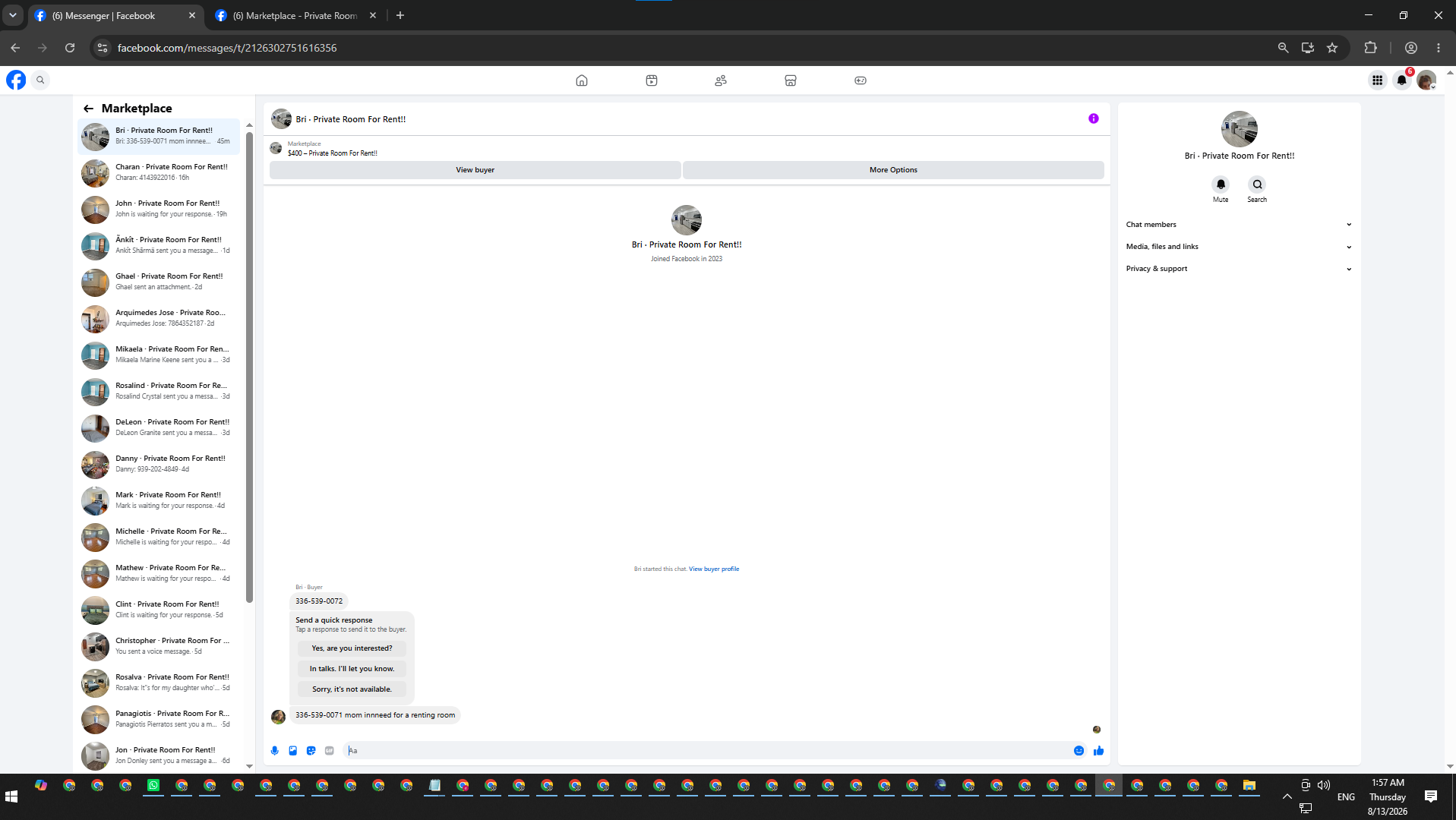This screenshot has height=820, width=1456.
Task: Expand the Chat members section
Action: pyautogui.click(x=1239, y=225)
